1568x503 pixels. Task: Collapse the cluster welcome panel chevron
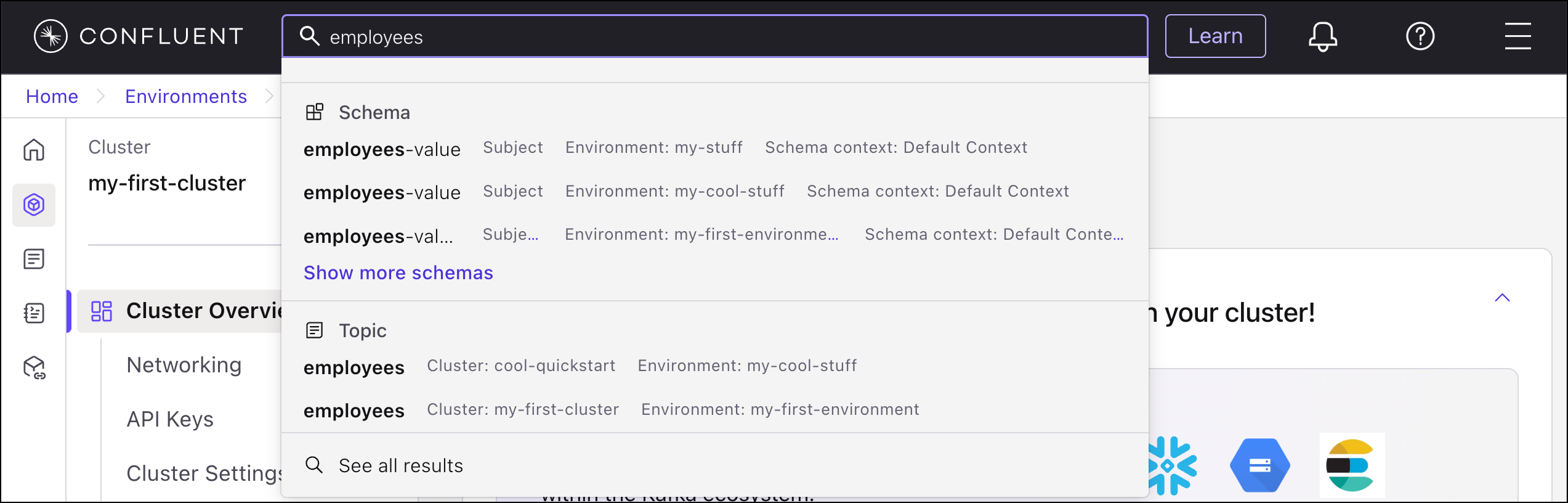[x=1502, y=298]
